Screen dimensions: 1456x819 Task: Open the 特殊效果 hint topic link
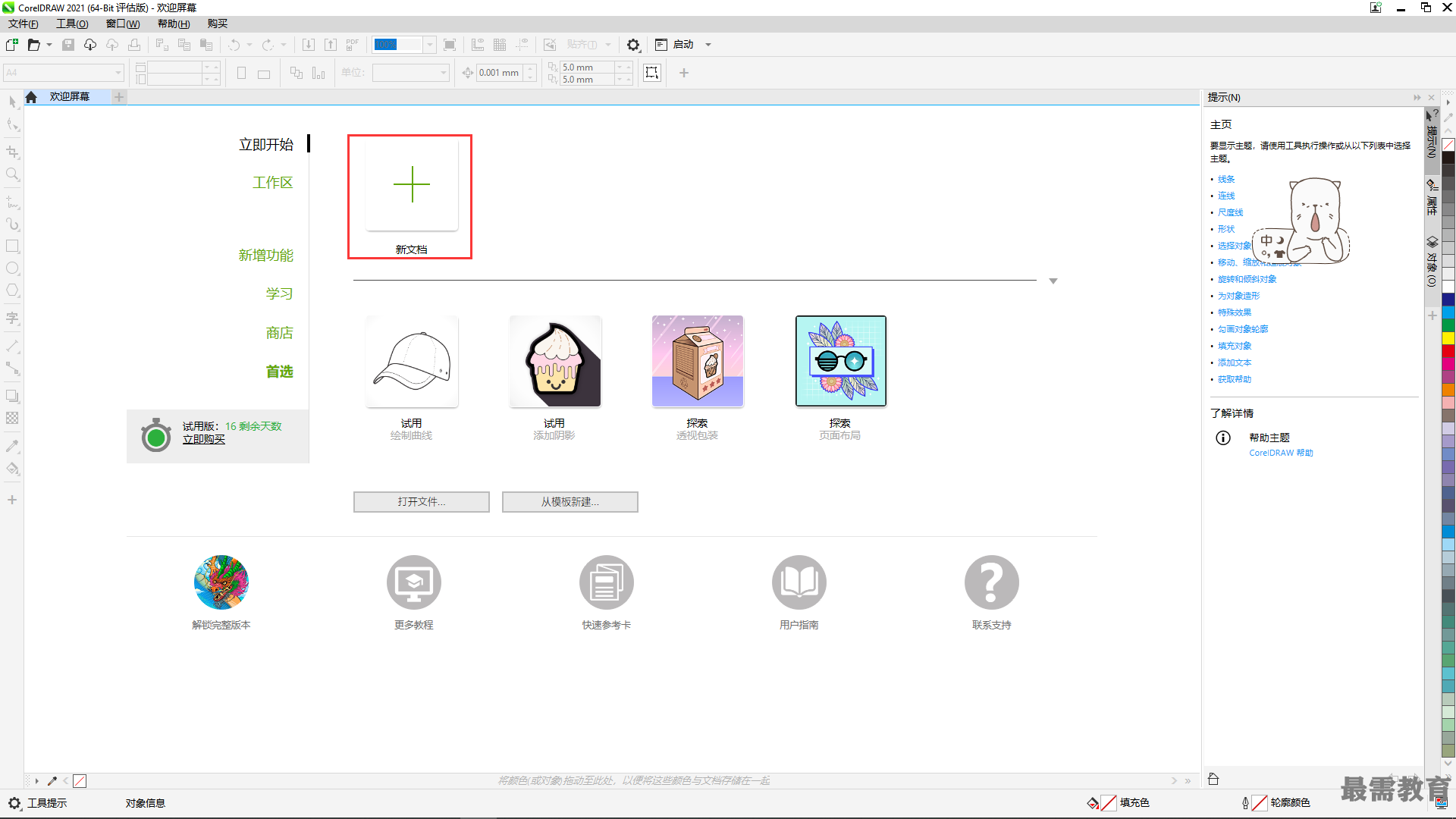click(1235, 312)
